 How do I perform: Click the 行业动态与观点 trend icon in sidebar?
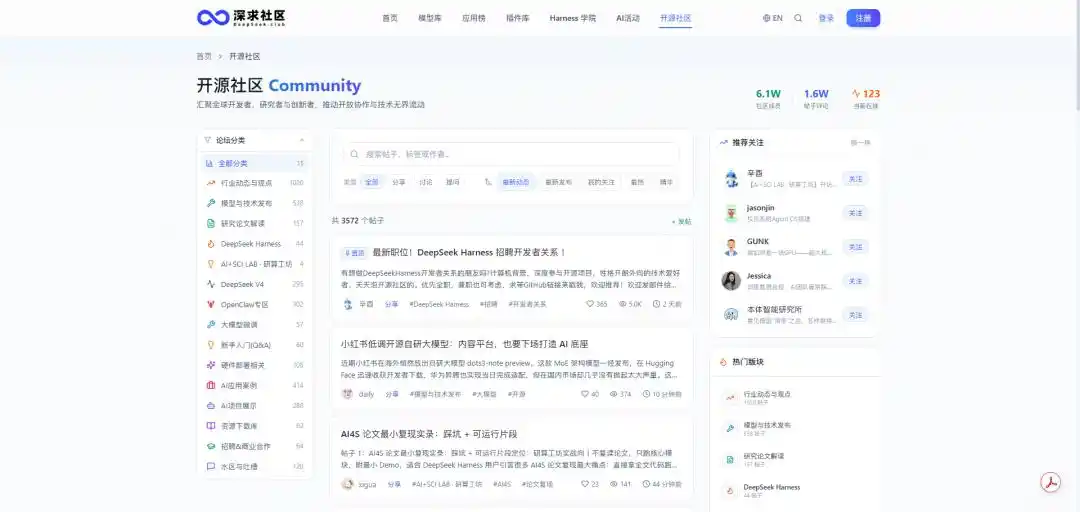211,183
